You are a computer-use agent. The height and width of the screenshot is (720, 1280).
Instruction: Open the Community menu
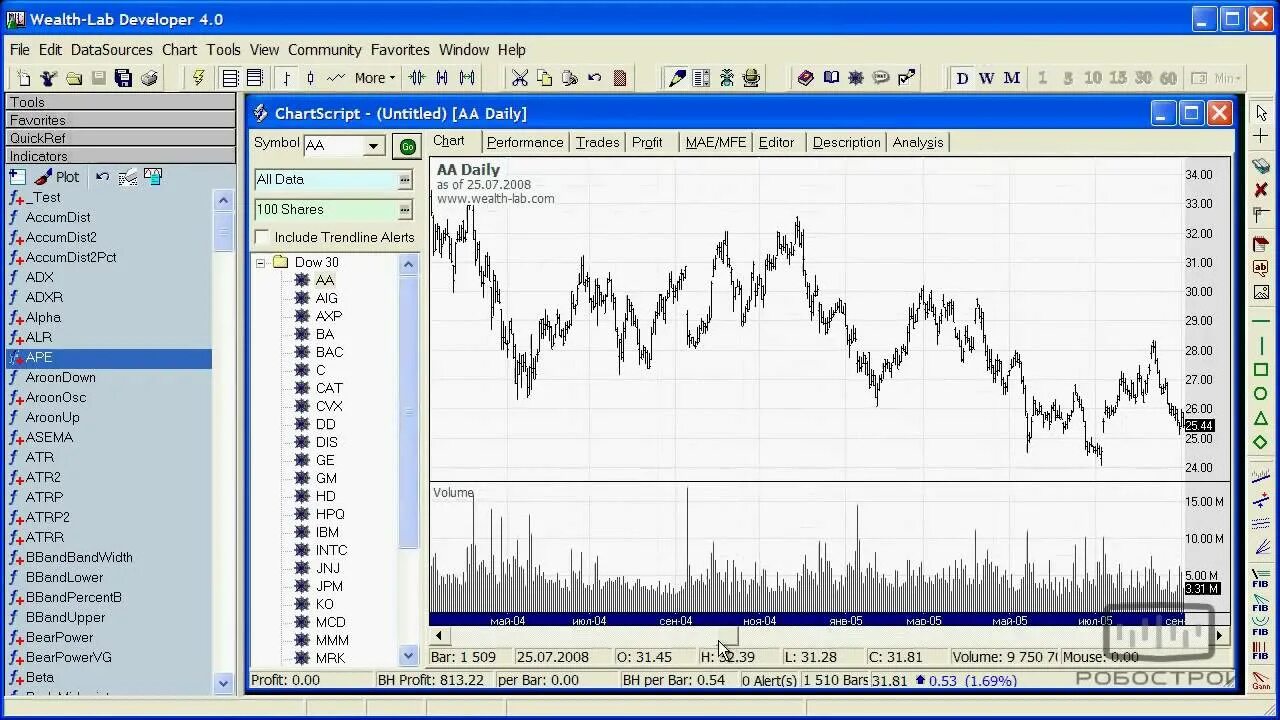coord(324,49)
